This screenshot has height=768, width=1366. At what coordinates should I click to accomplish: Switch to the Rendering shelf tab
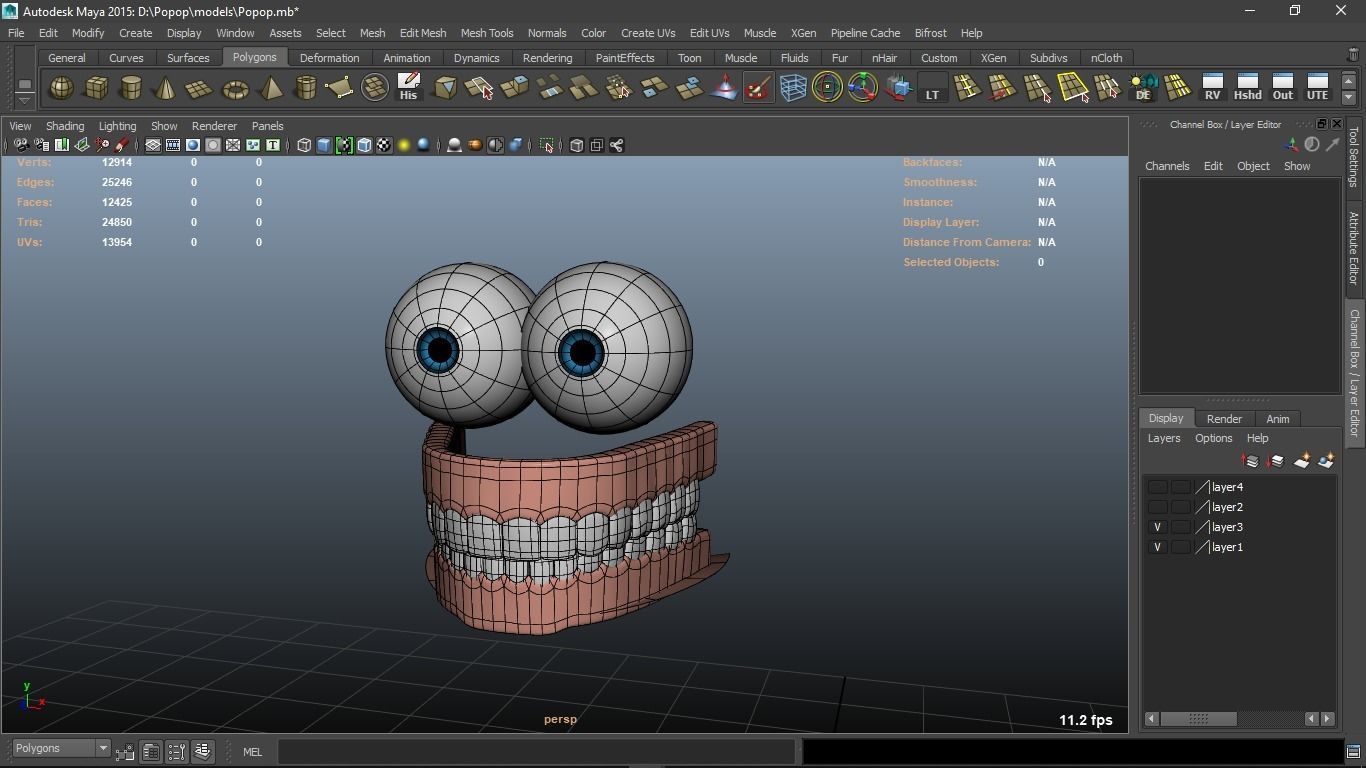point(548,58)
